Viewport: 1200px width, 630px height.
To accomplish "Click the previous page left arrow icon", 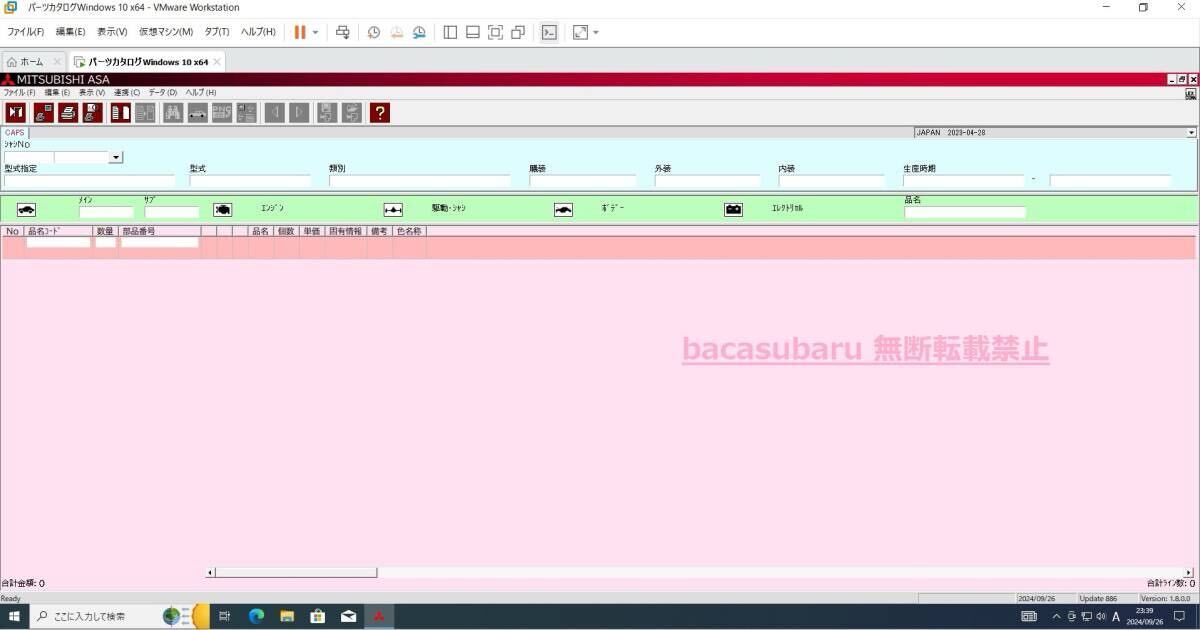I will [x=274, y=113].
